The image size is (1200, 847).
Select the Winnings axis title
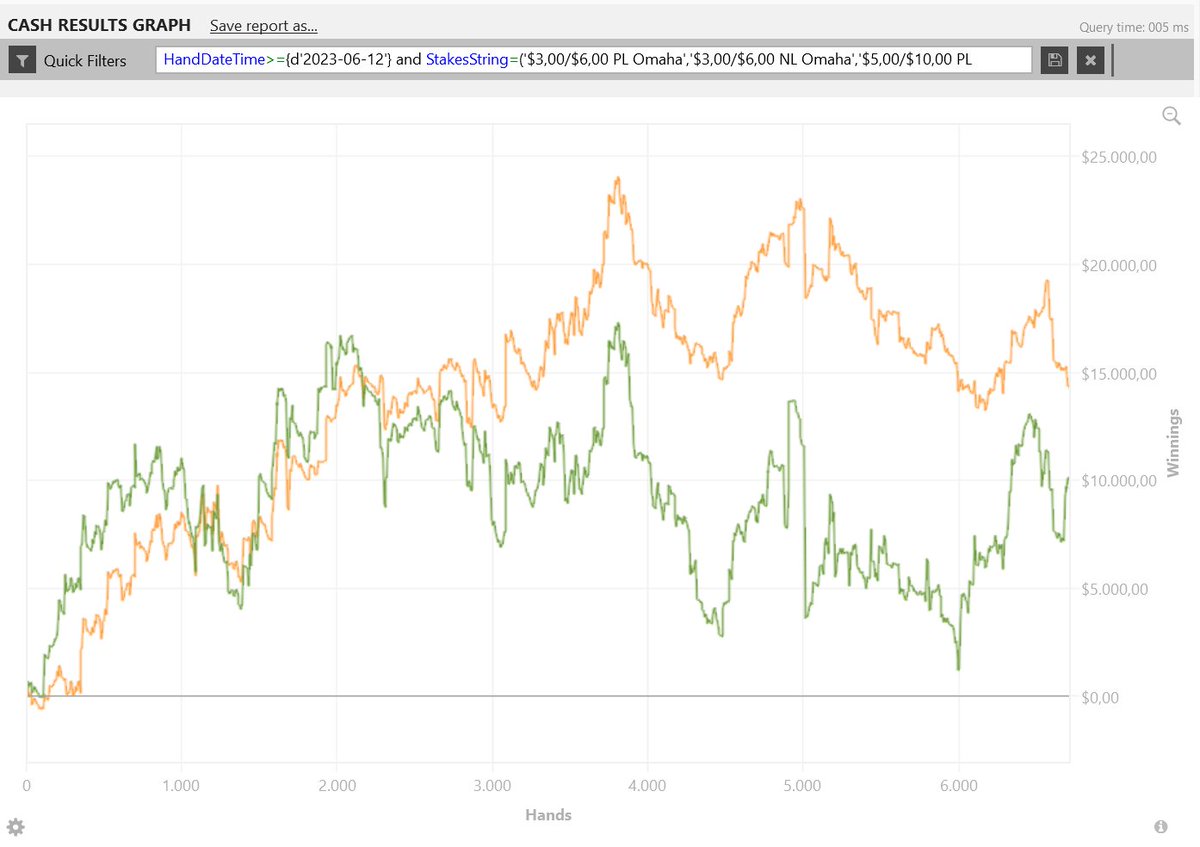point(1175,444)
